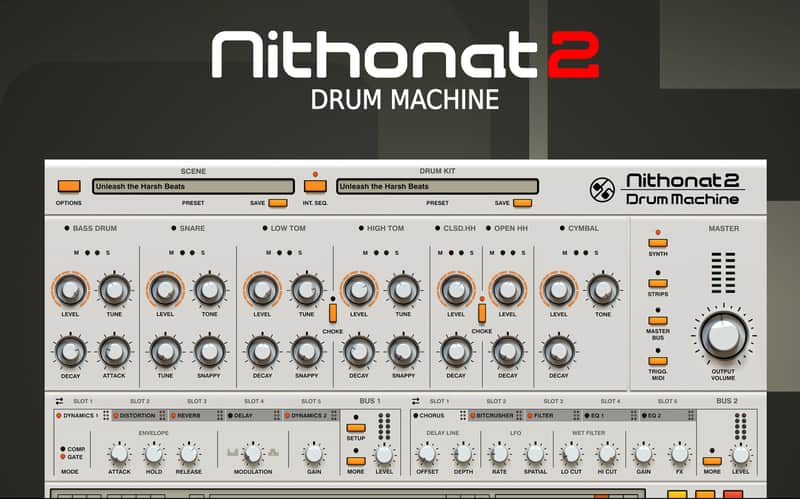Select the Distortion effect slot
The image size is (800, 499).
click(x=135, y=416)
